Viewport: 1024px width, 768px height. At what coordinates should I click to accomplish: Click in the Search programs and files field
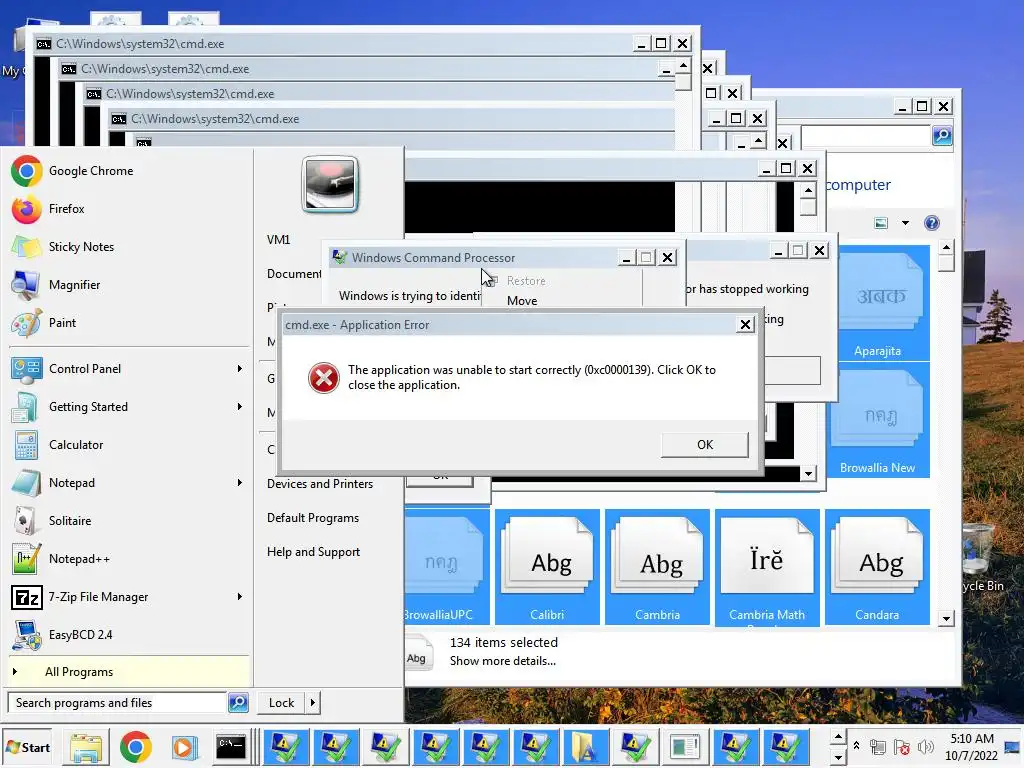coord(118,703)
